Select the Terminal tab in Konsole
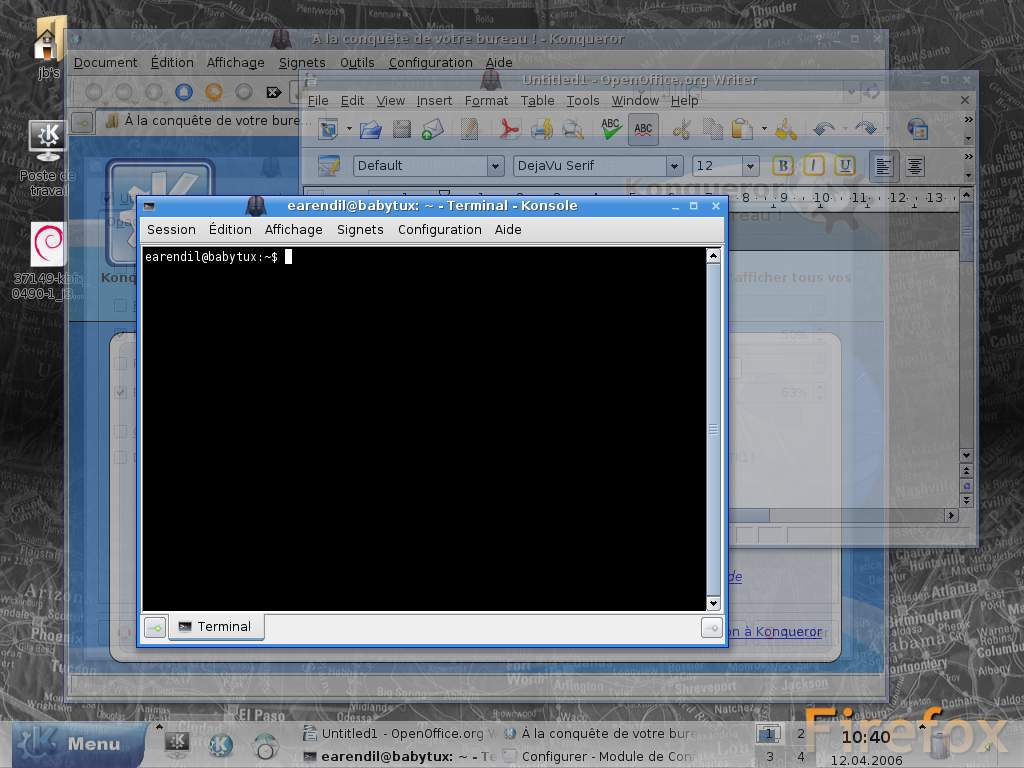 pos(216,627)
